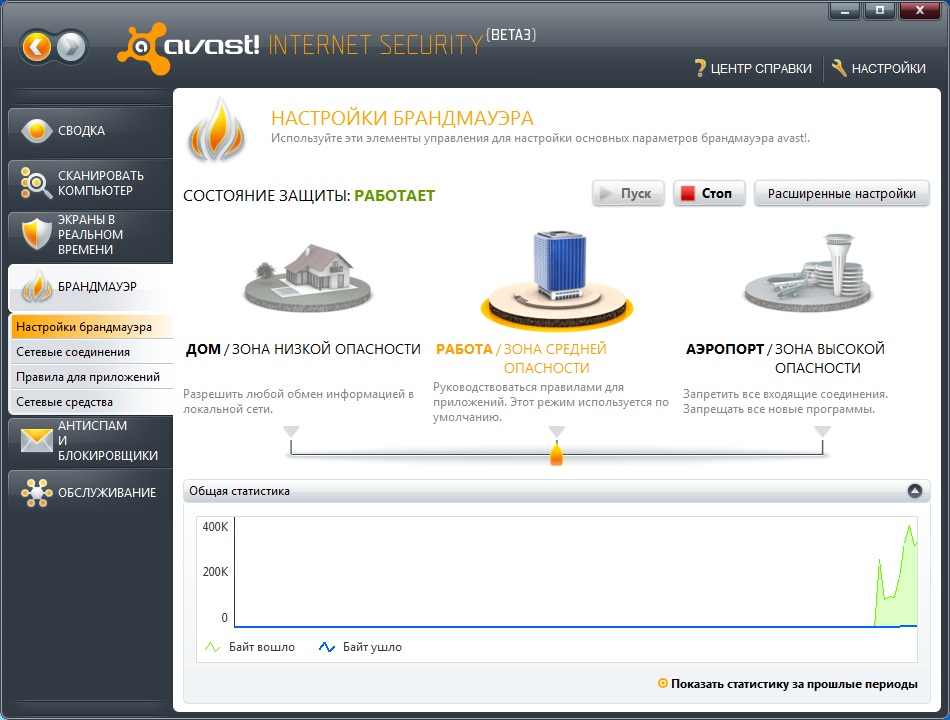This screenshot has height=720, width=950.
Task: Click the blue Байт ушло legend icon
Action: point(327,647)
